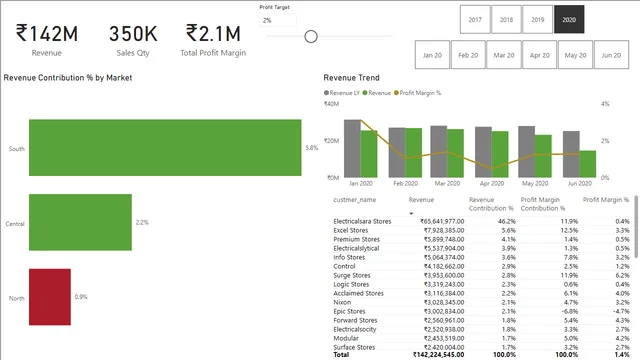This screenshot has height=360, width=640.
Task: Select the 2019 year slicer button
Action: click(538, 19)
